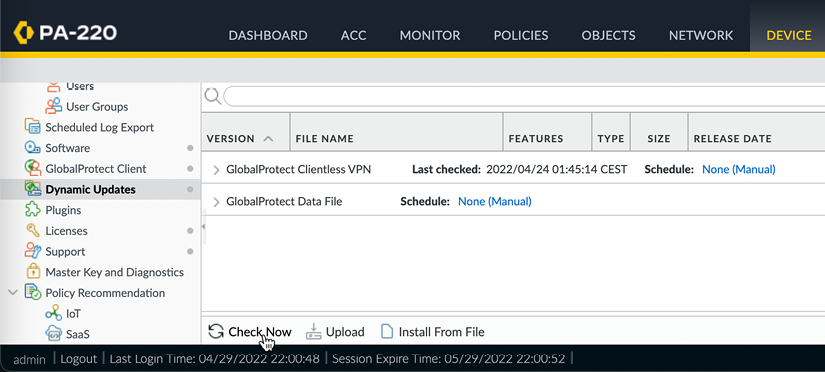Click the Last checked timestamp text

coord(557,169)
